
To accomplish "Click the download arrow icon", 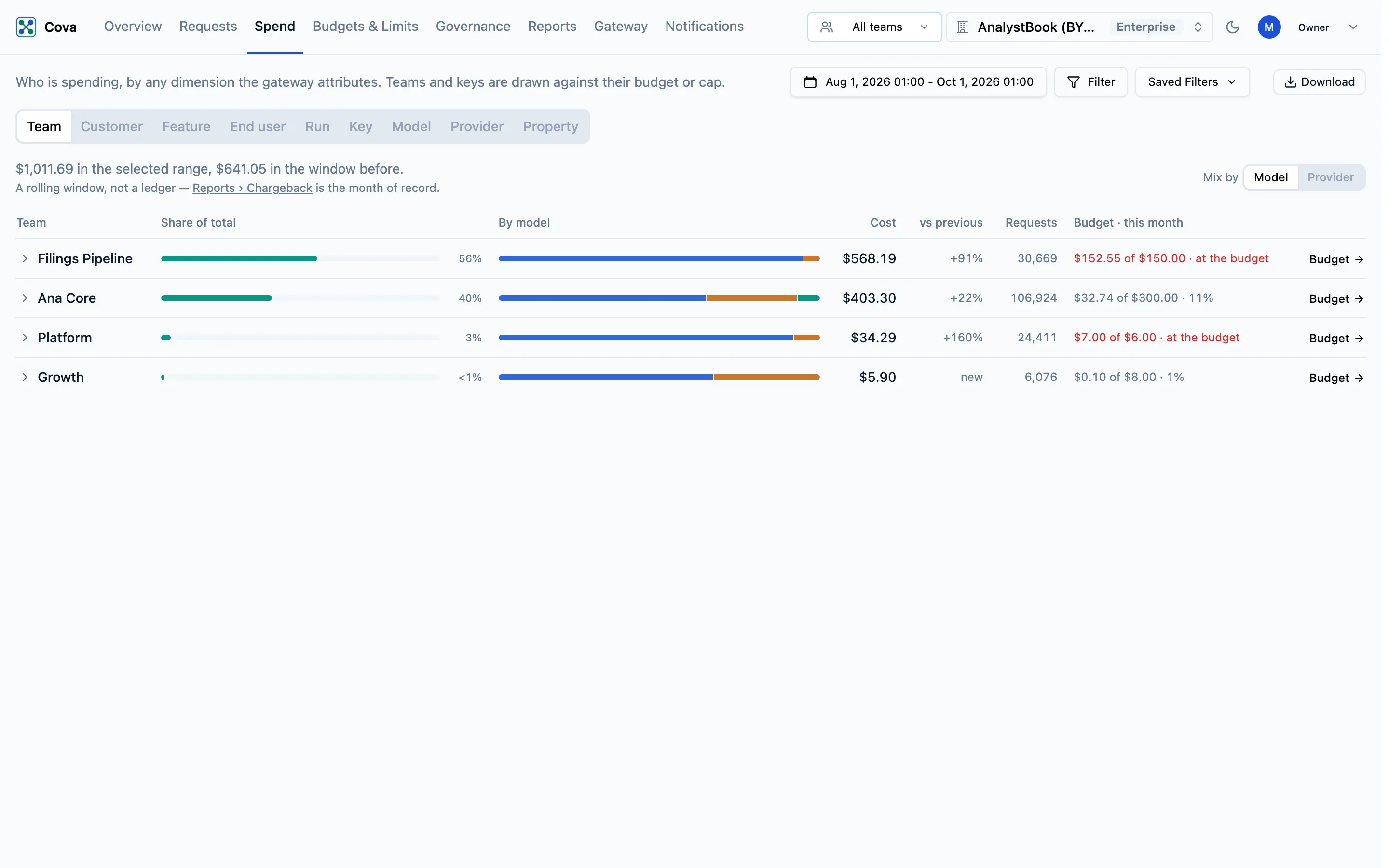I will coord(1290,82).
